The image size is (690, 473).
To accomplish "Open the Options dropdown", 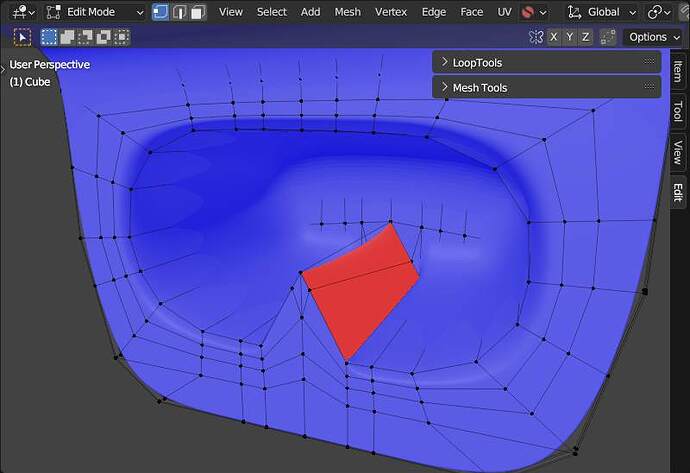I will tap(653, 37).
